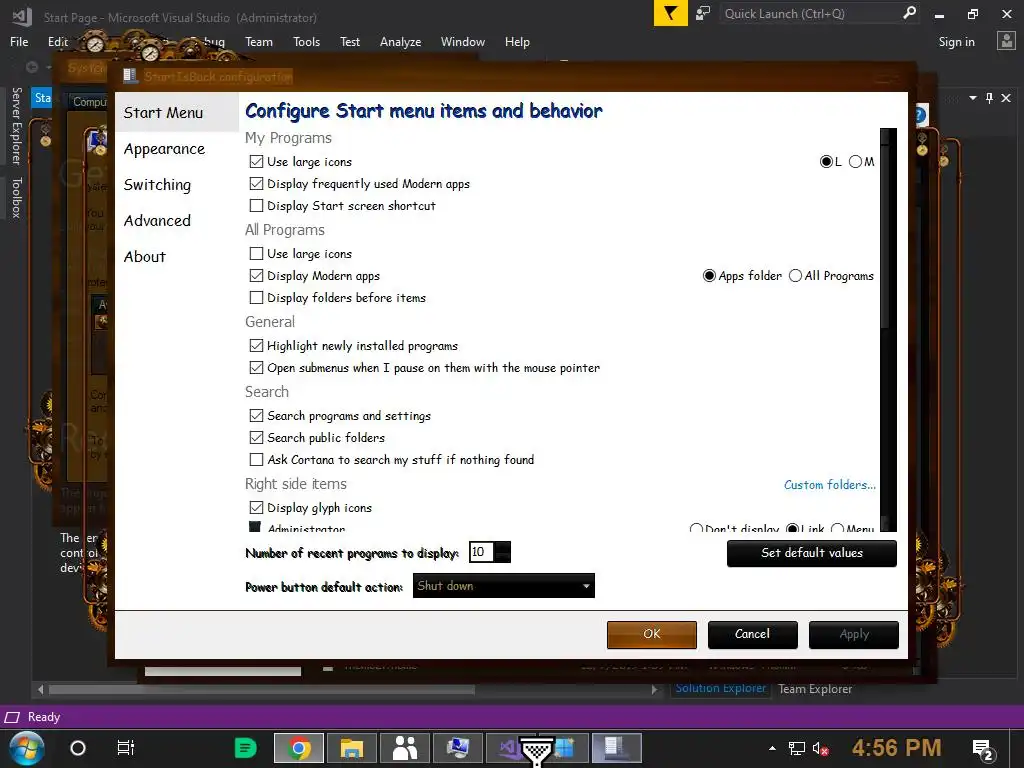The image size is (1024, 768).
Task: Click the Ready status bar icon
Action: pos(12,717)
